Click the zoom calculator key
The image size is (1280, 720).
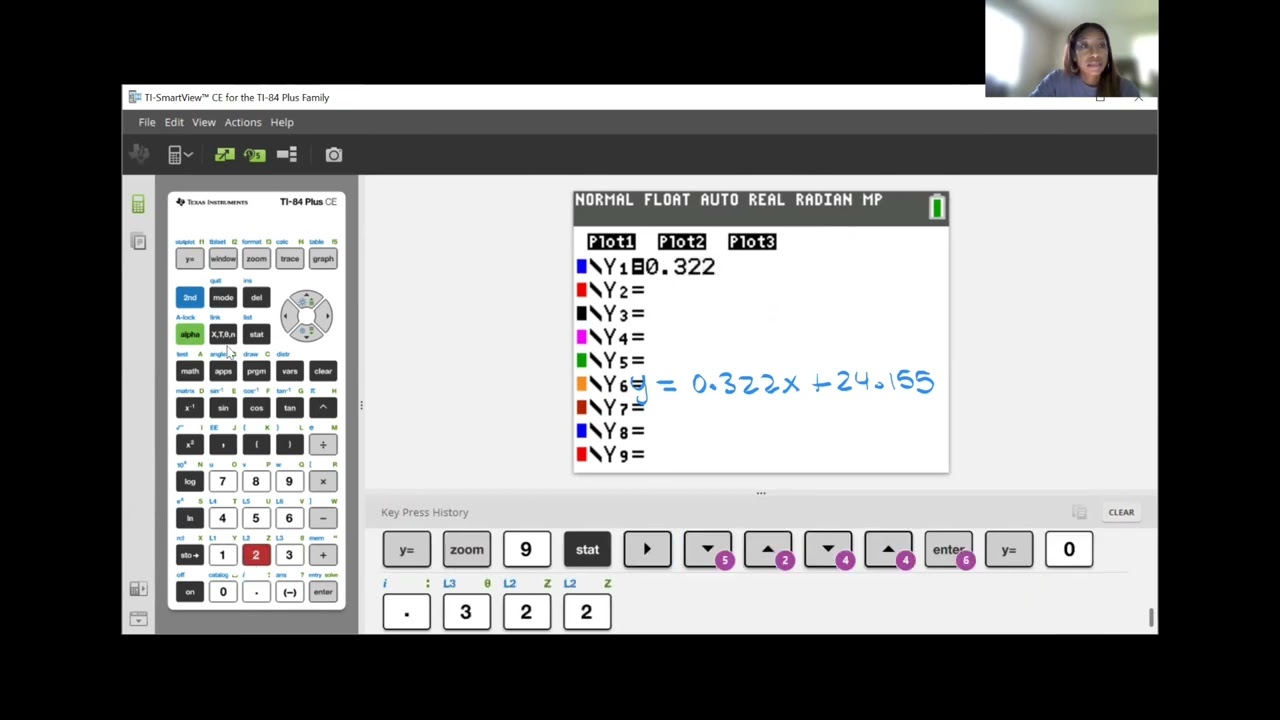256,259
